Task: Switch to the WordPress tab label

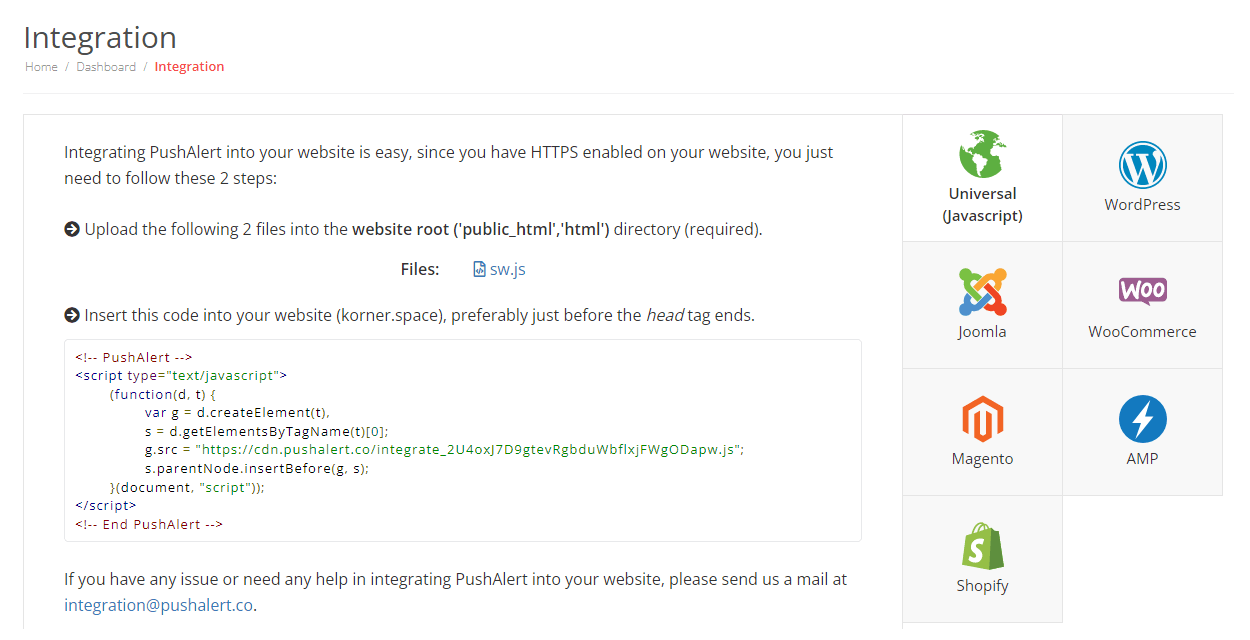Action: 1142,204
